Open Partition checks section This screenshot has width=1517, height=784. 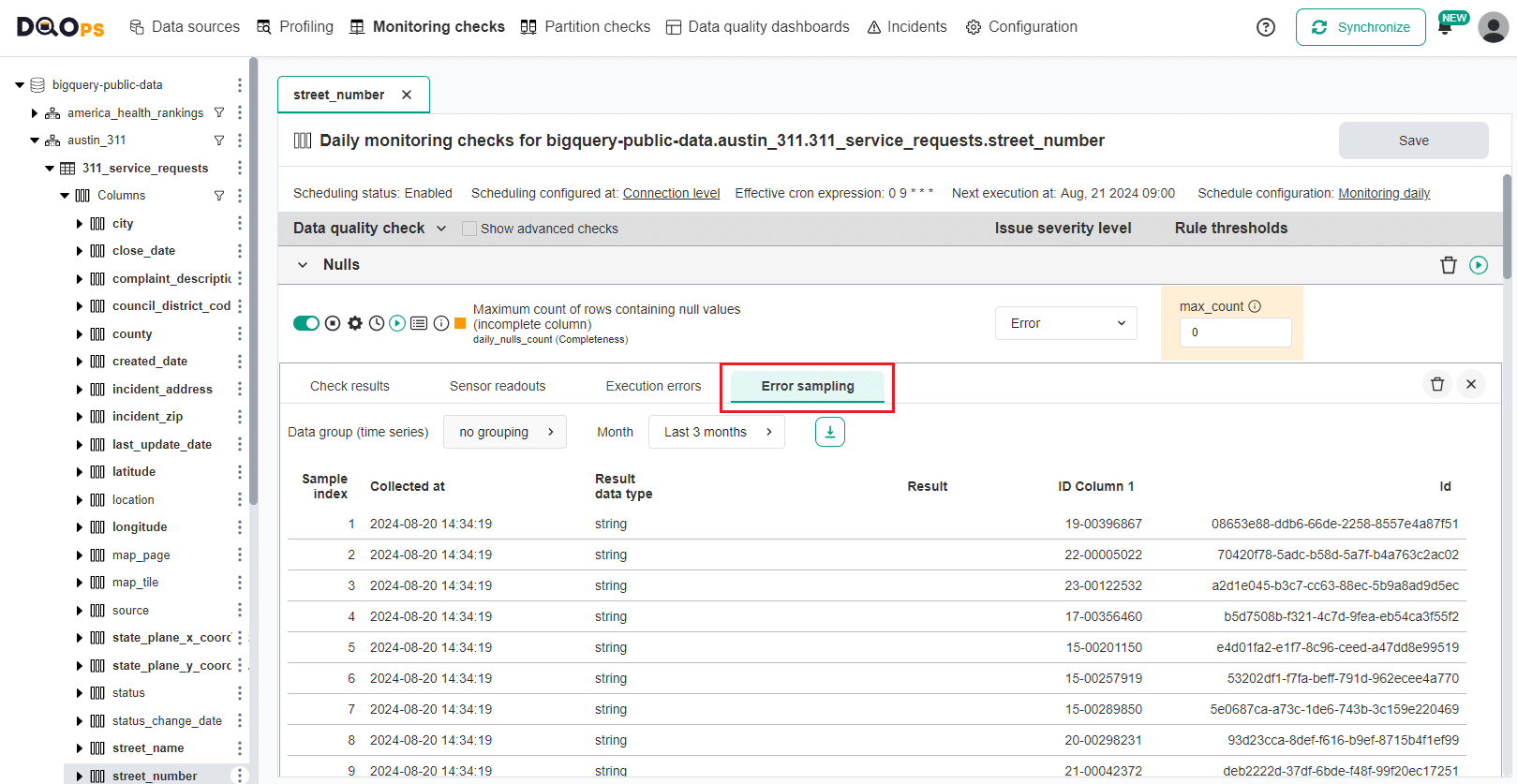[x=586, y=27]
